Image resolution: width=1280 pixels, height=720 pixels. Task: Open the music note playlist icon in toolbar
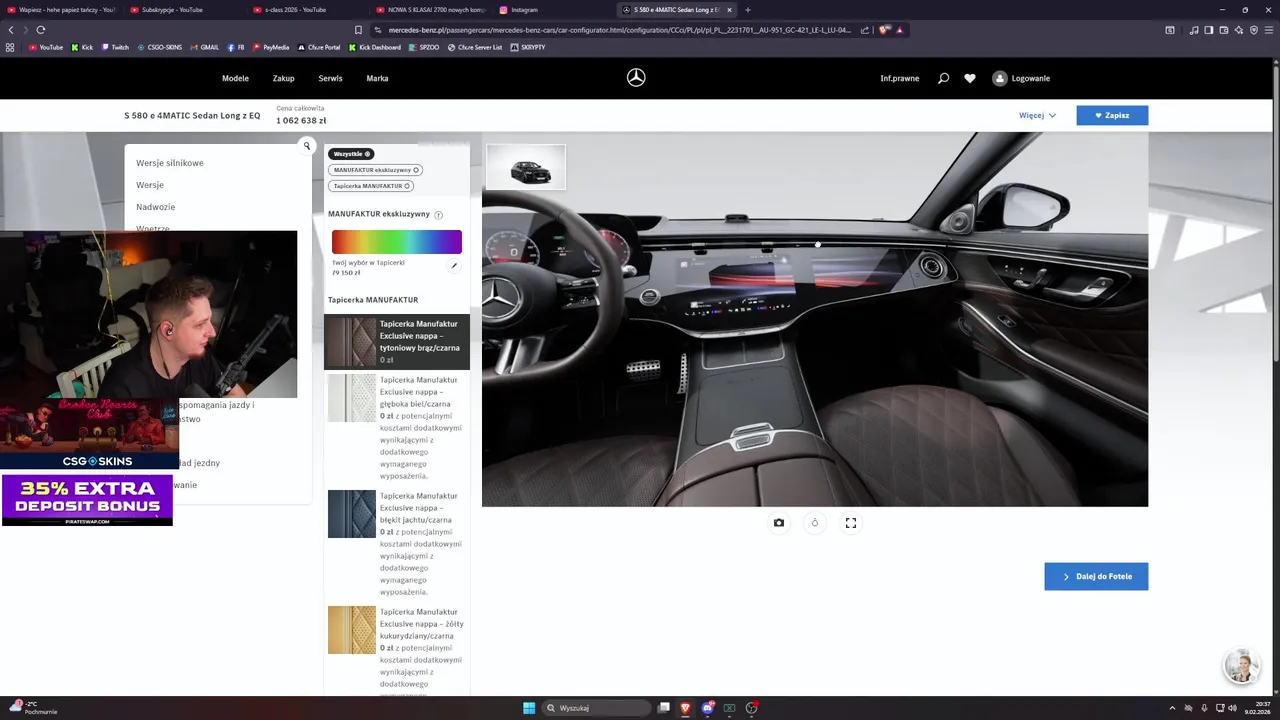click(x=1194, y=30)
